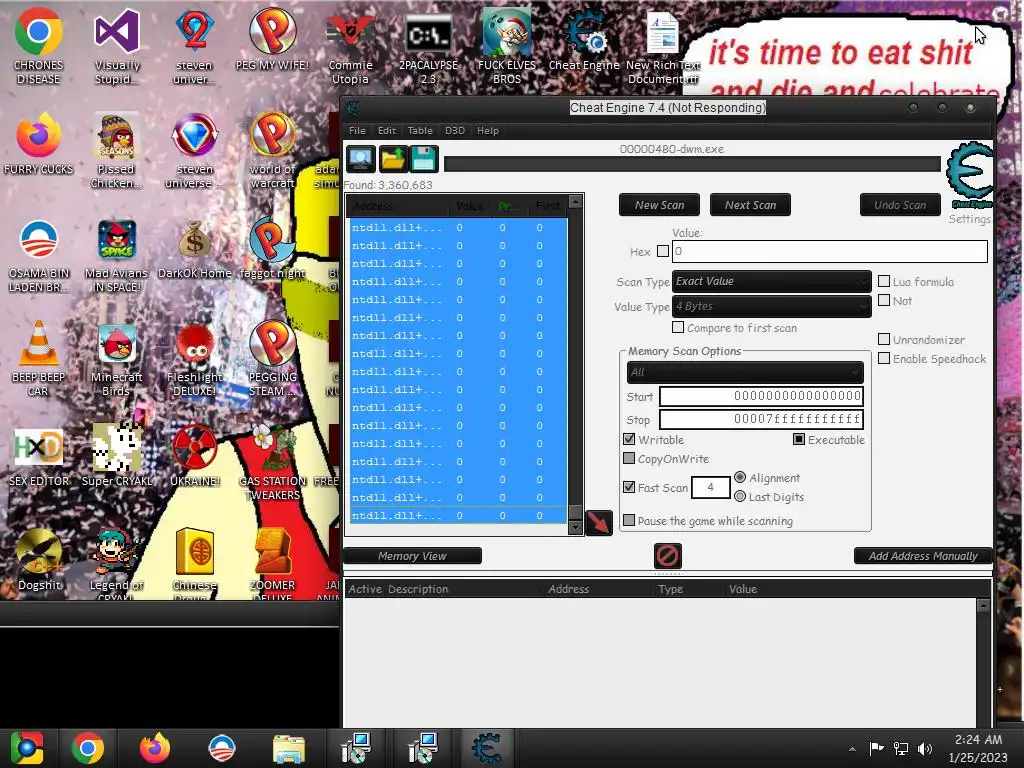The width and height of the screenshot is (1024, 768).
Task: Open Mad Avians IN SPACE! icon
Action: pos(116,255)
